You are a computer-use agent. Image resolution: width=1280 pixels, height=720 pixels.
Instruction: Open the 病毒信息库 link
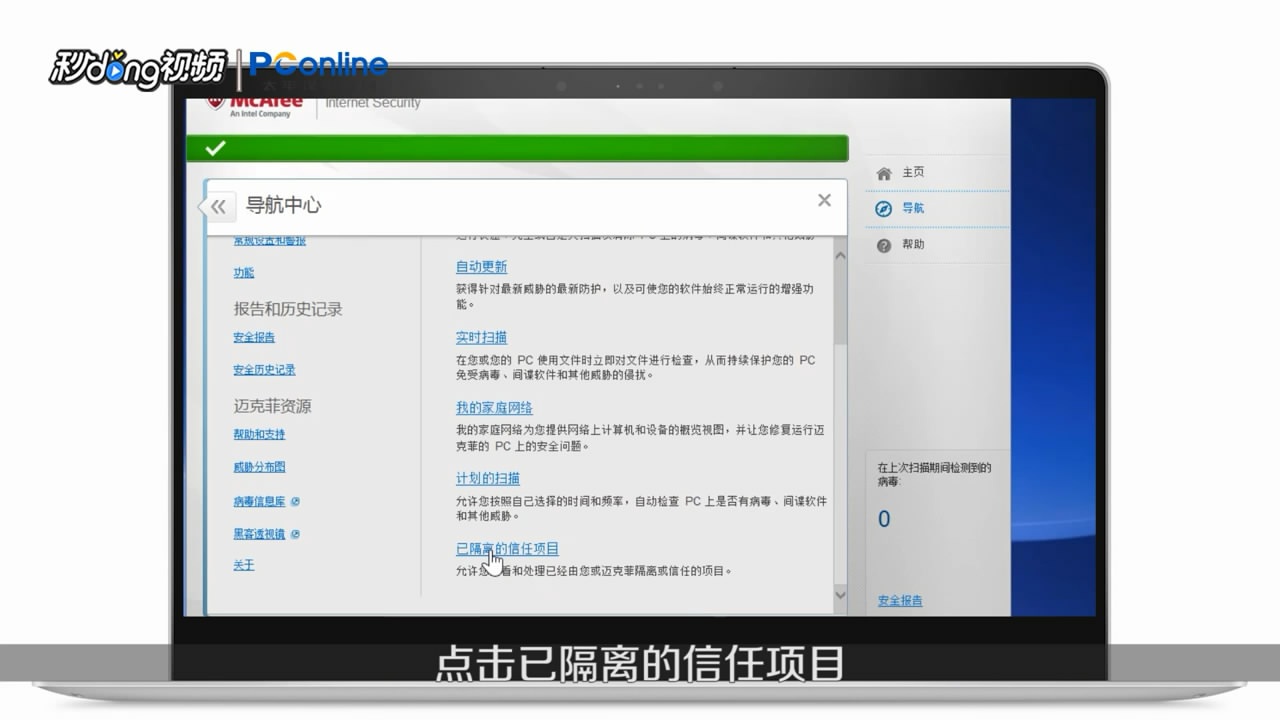tap(259, 502)
